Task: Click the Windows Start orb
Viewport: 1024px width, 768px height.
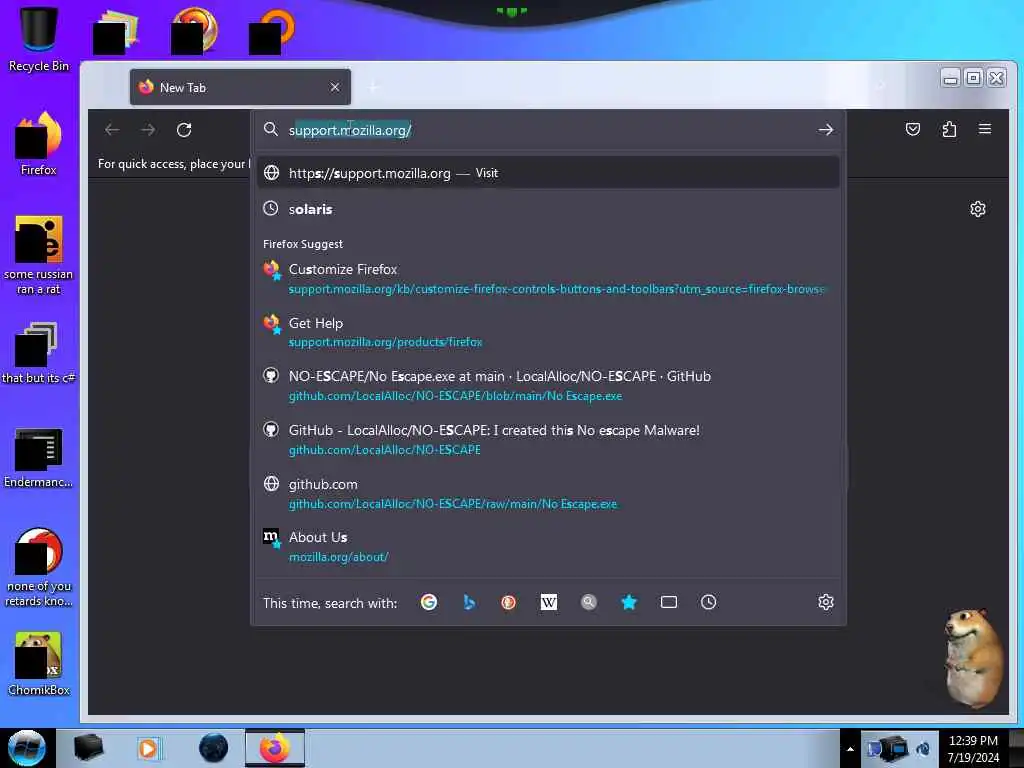Action: 27,748
